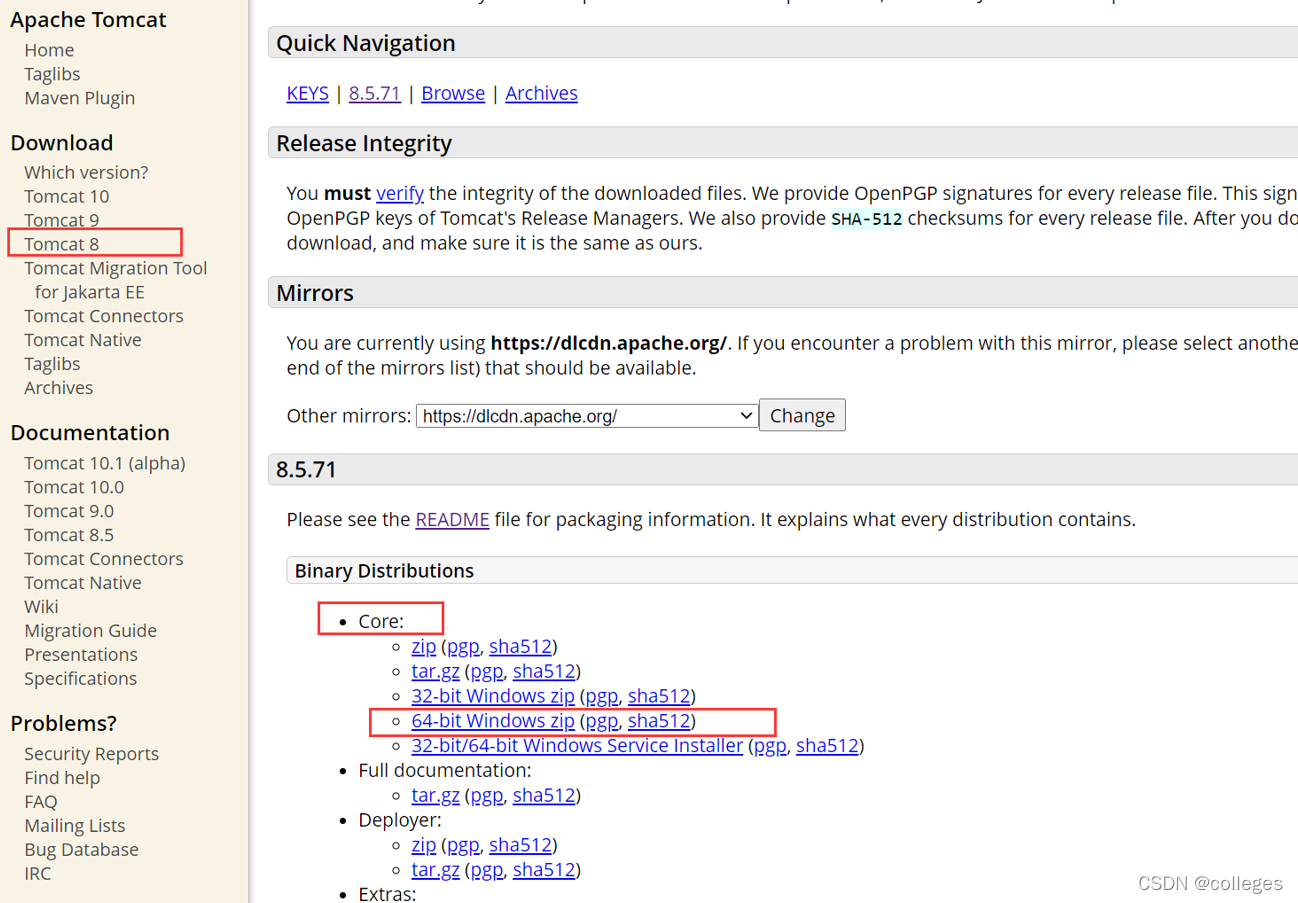Download Full documentation tar.gz

pos(435,796)
